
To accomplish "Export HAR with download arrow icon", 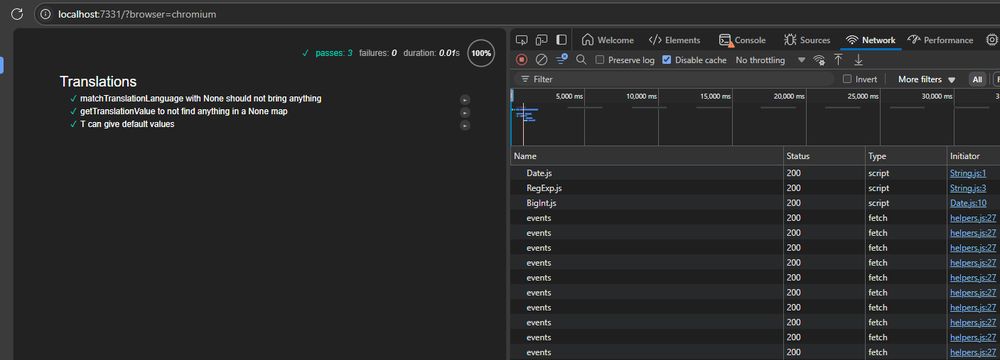I will point(858,59).
